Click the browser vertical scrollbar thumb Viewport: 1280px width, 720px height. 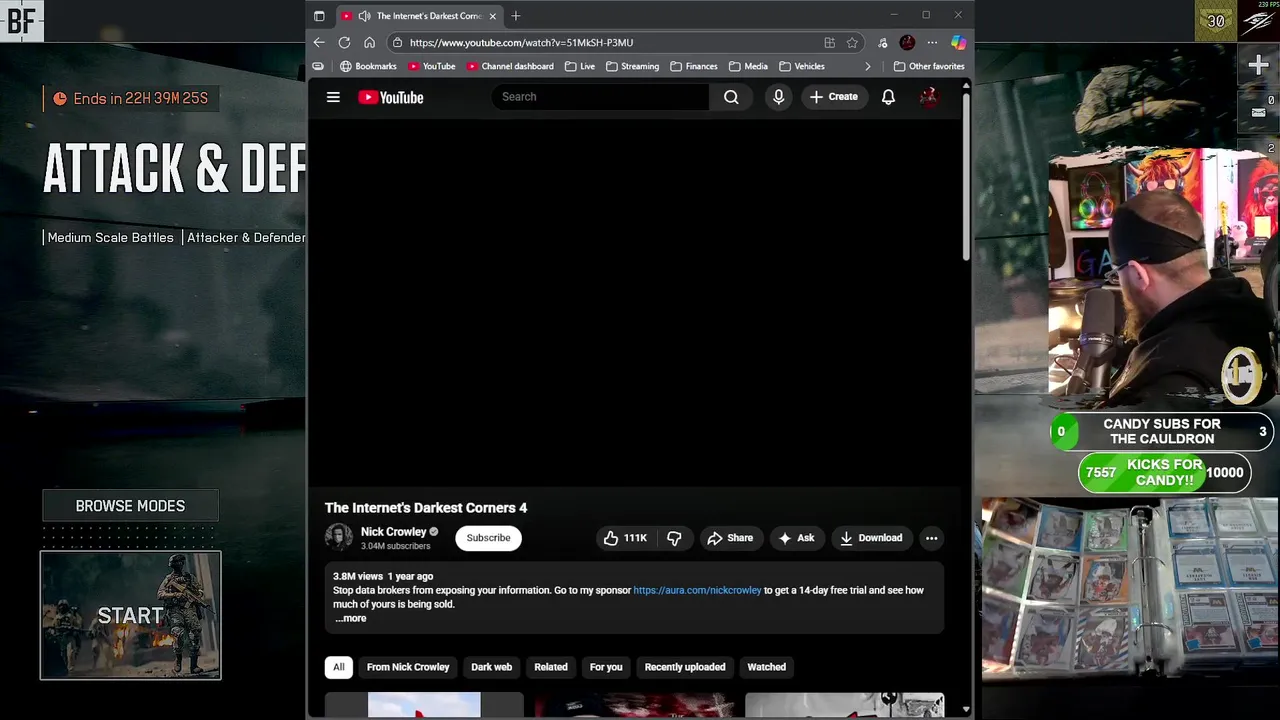(x=966, y=176)
